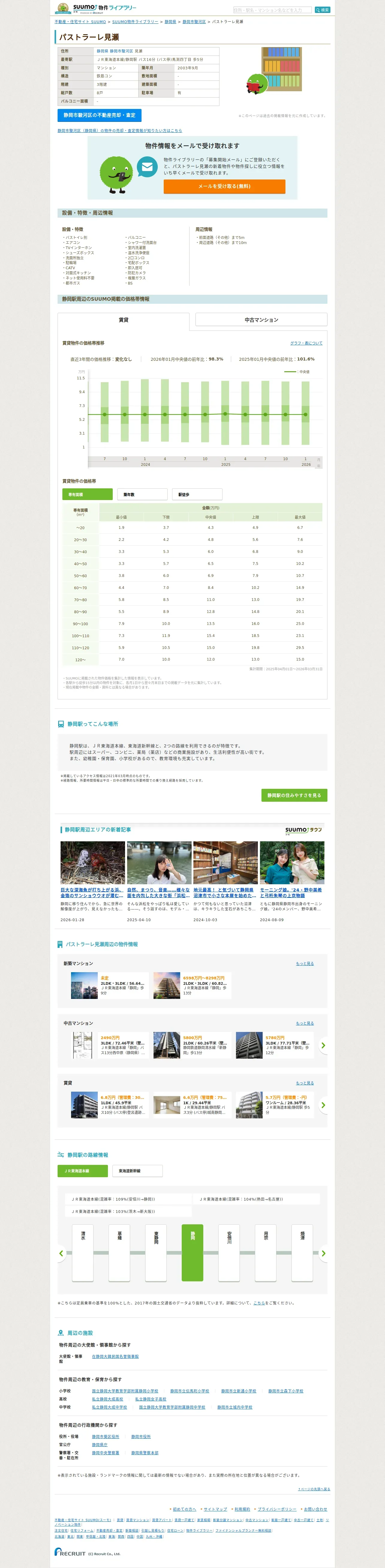Select the 駅徒歩 table tab
This screenshot has width=385, height=1568.
click(196, 494)
